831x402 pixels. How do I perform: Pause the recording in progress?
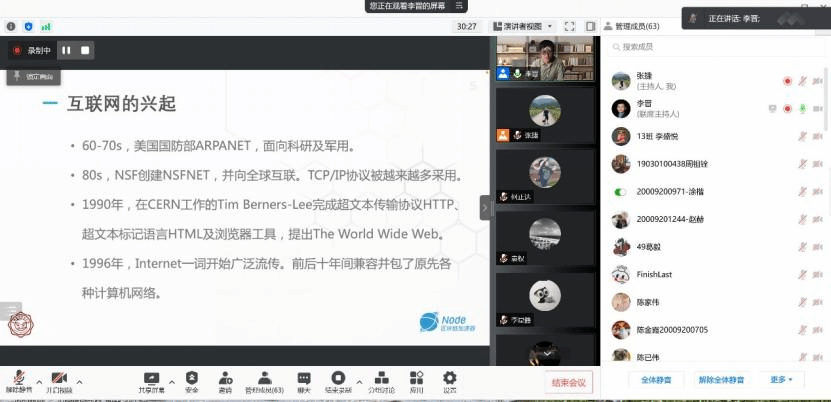66,50
